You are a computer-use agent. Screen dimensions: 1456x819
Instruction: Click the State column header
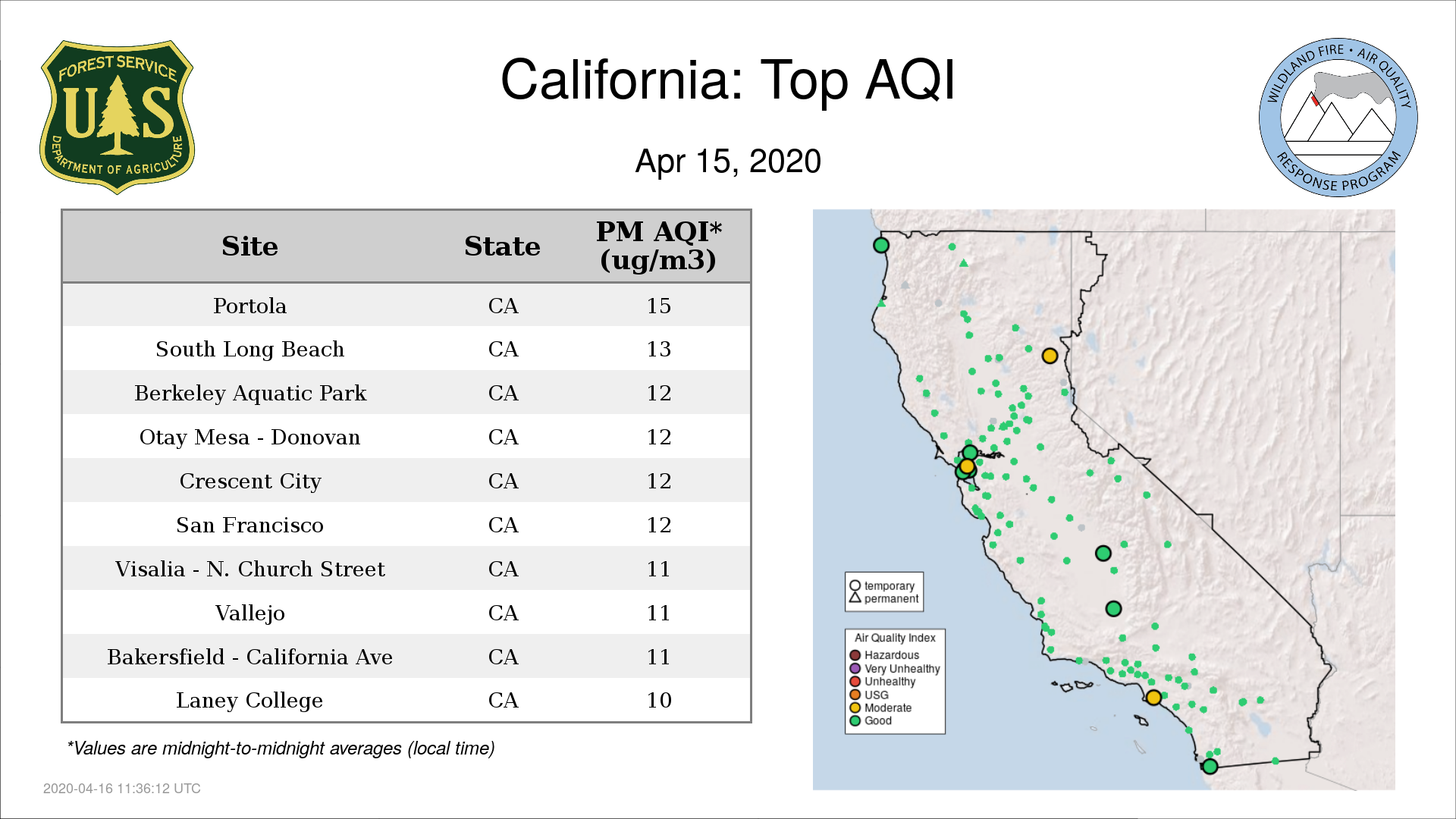click(502, 246)
